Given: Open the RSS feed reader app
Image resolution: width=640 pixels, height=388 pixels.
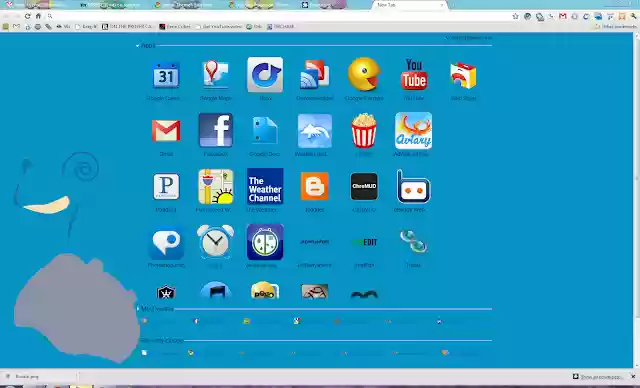Looking at the screenshot, I should [314, 75].
